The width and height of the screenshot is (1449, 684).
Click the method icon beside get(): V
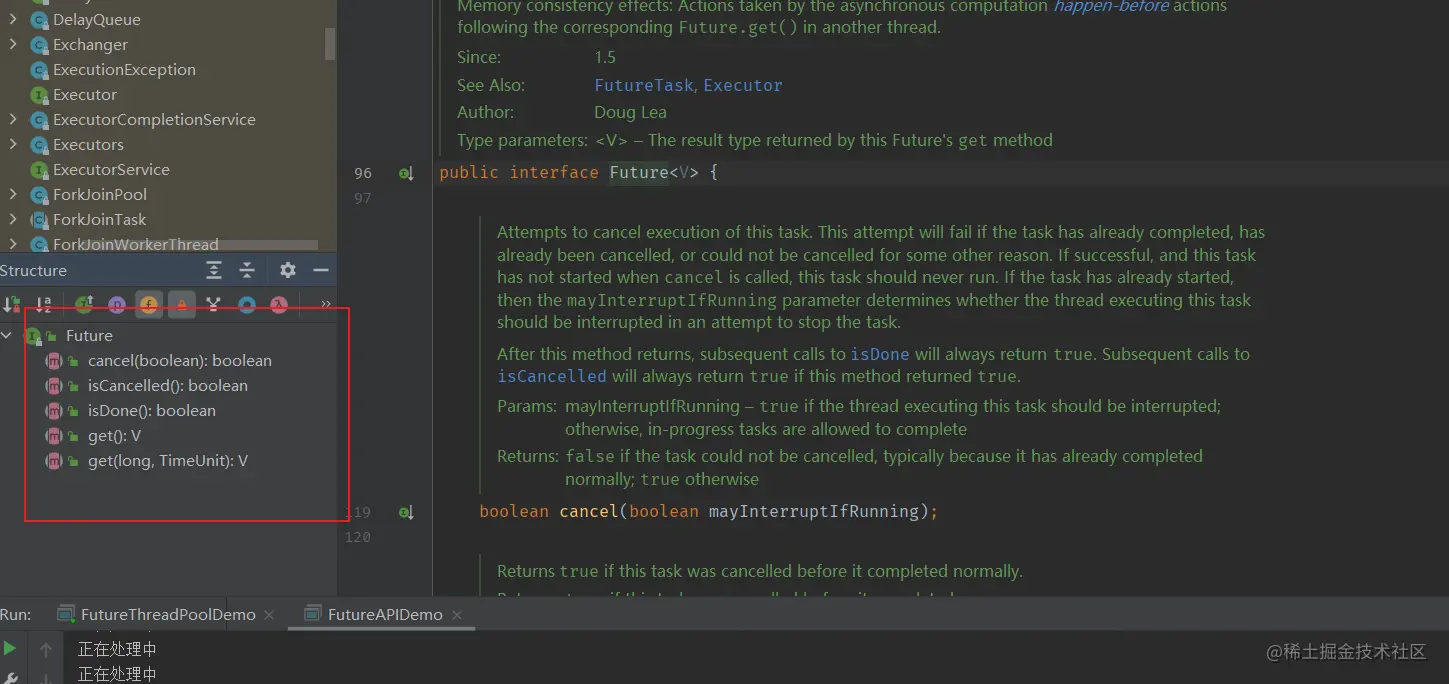click(x=54, y=436)
